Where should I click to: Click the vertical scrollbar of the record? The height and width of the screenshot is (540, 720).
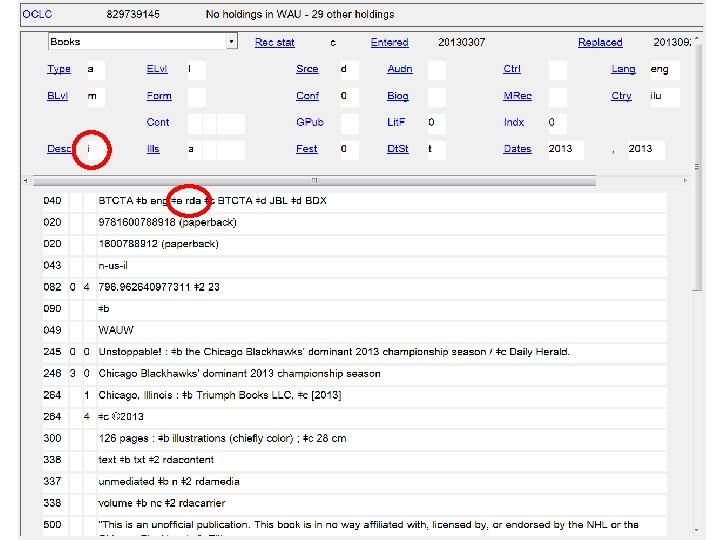(x=697, y=165)
